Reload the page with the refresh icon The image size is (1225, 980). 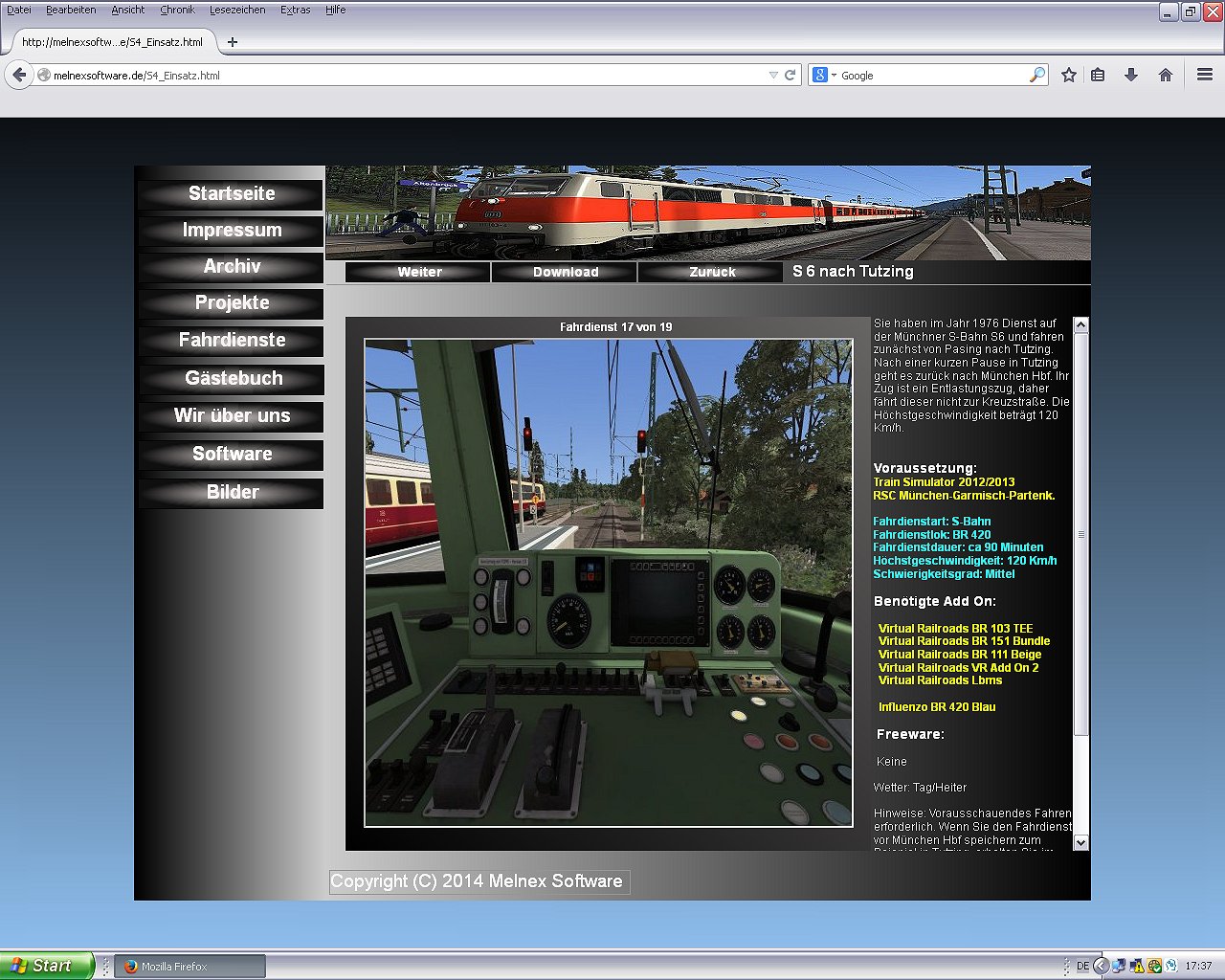791,75
